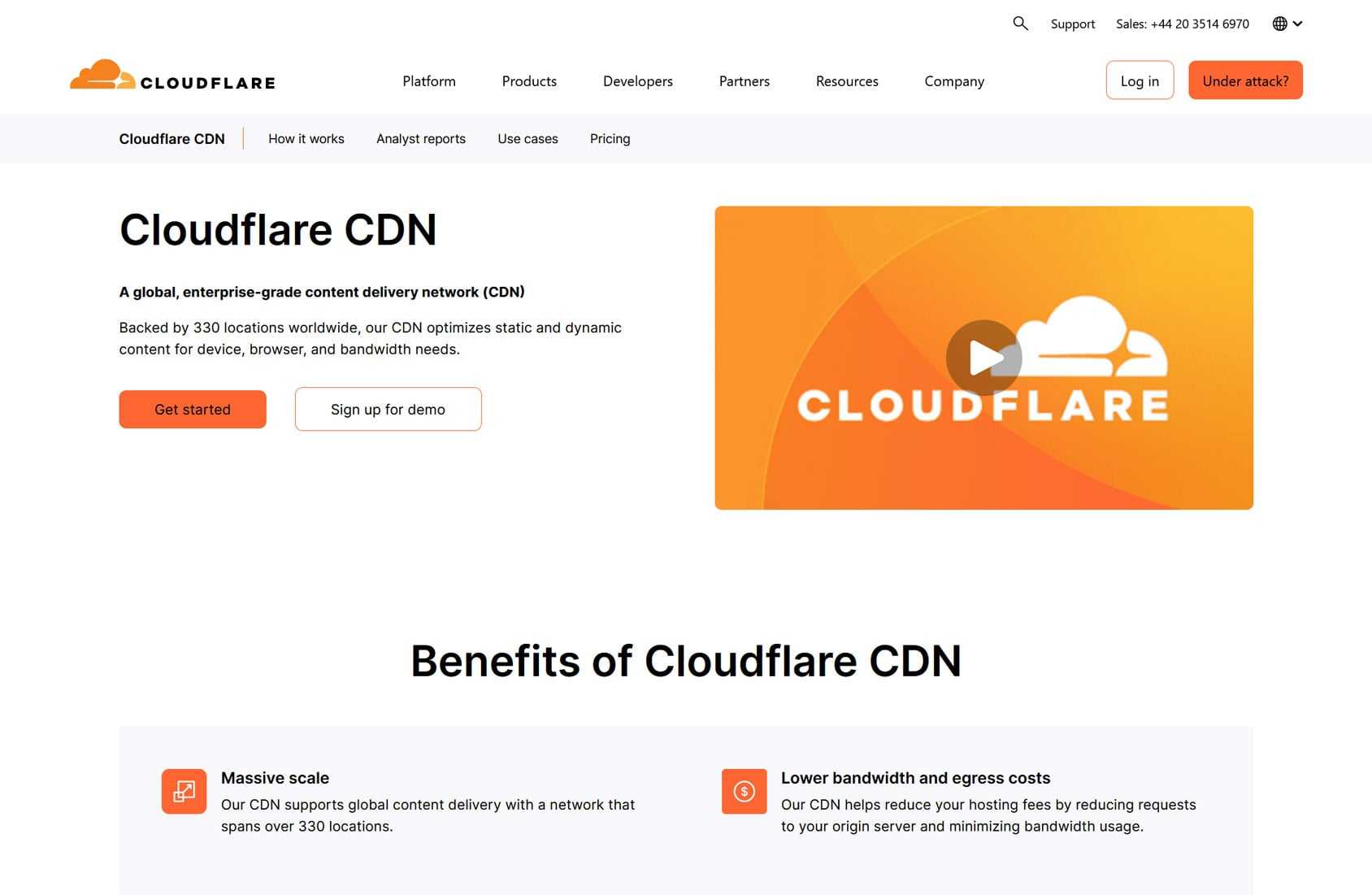Screen dimensions: 1372x895
Task: Click the search magnifier icon
Action: [1020, 24]
